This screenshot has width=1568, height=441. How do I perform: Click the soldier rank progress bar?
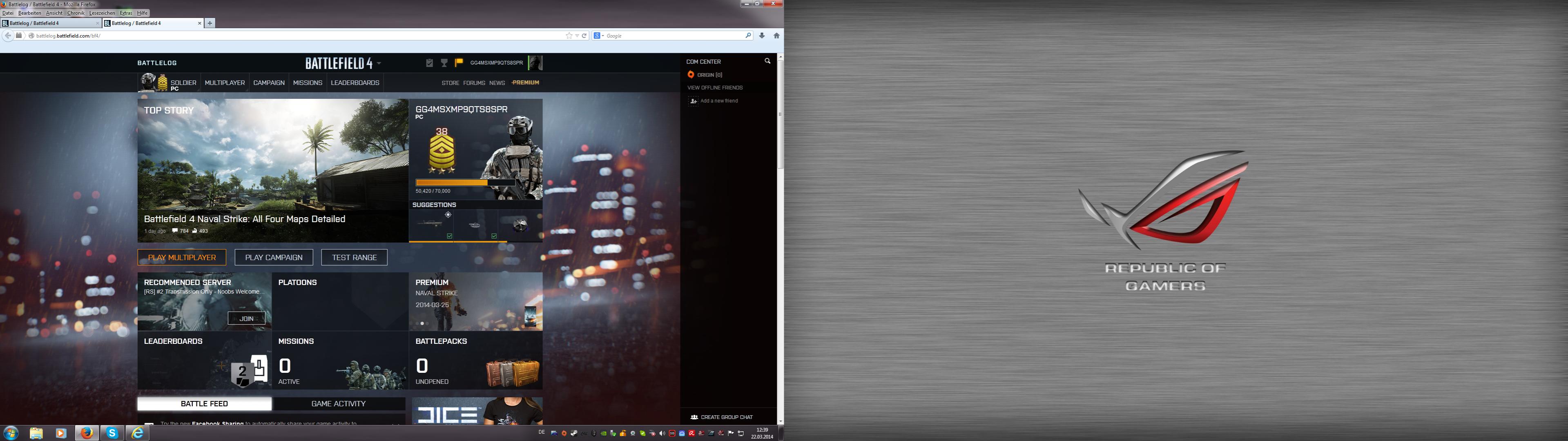[x=466, y=183]
